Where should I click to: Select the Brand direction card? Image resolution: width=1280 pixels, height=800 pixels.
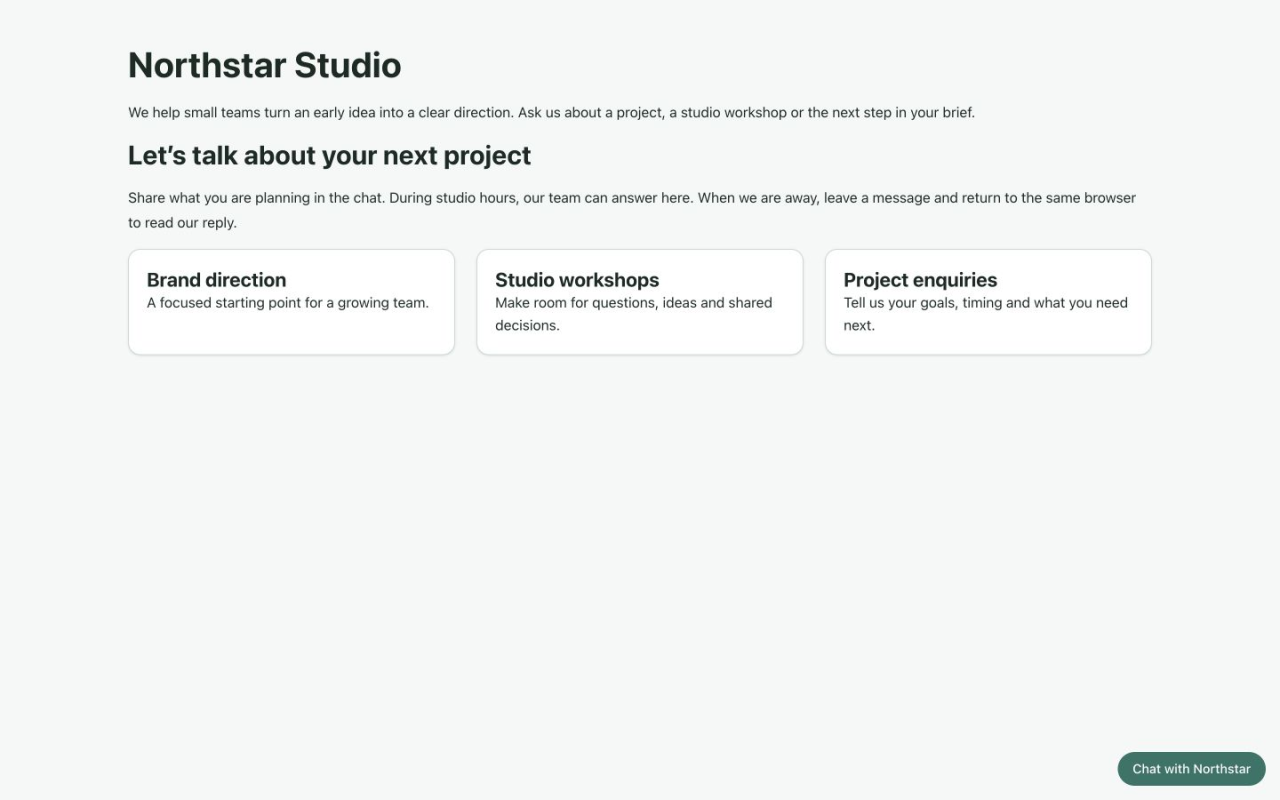291,302
